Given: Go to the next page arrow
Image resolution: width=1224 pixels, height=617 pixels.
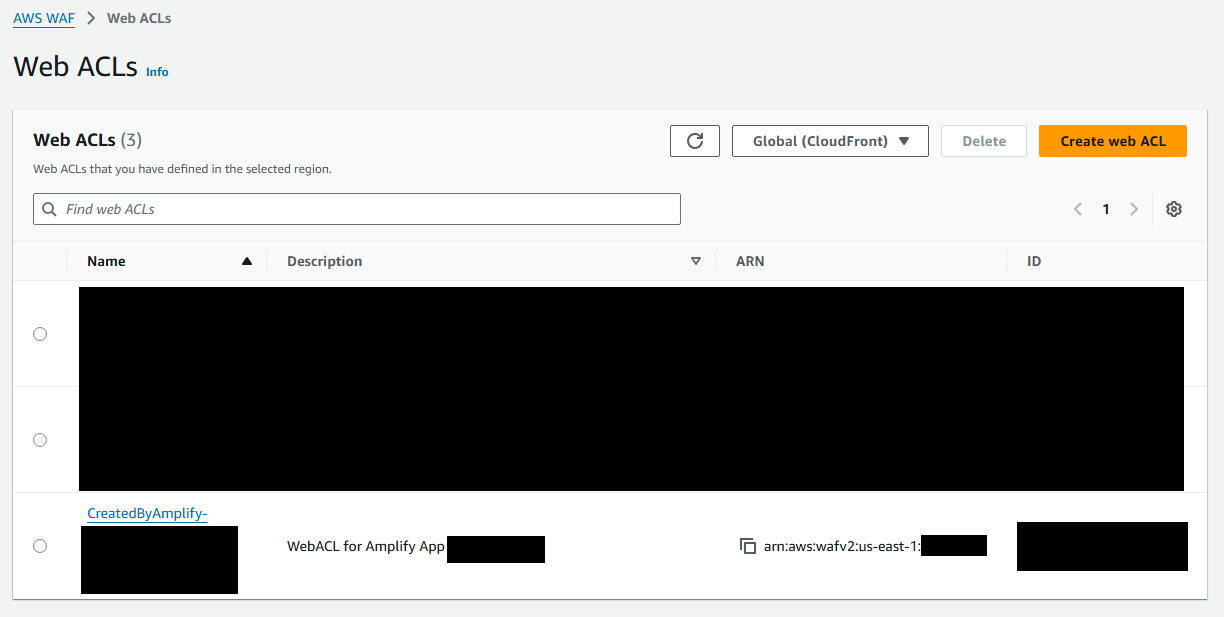Looking at the screenshot, I should coord(1134,209).
